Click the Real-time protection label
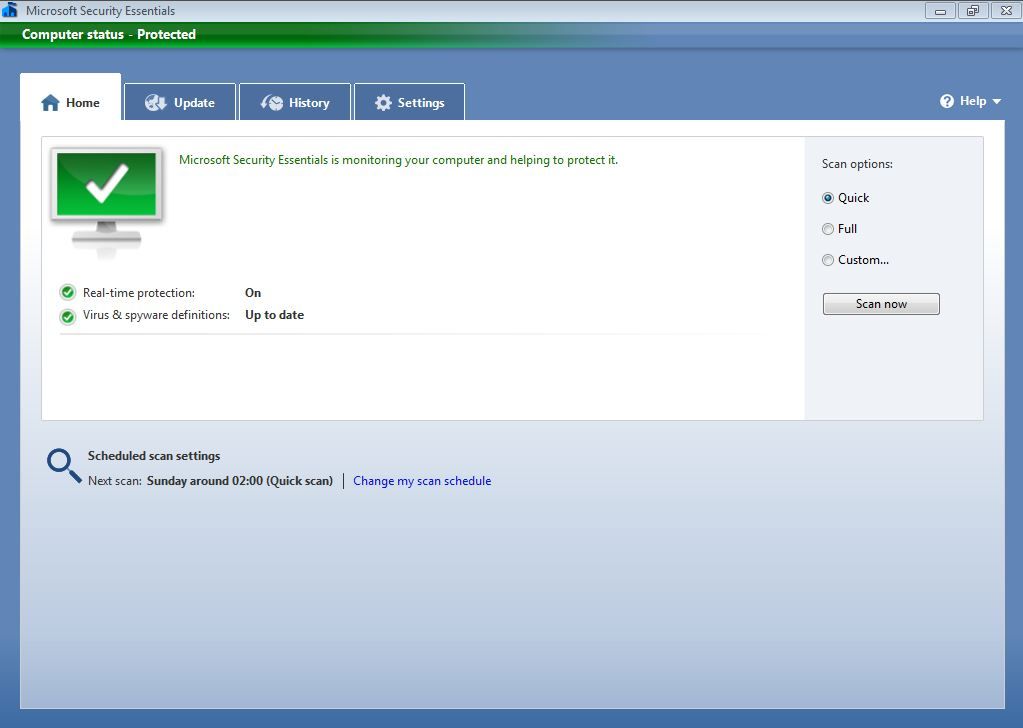 (x=138, y=293)
